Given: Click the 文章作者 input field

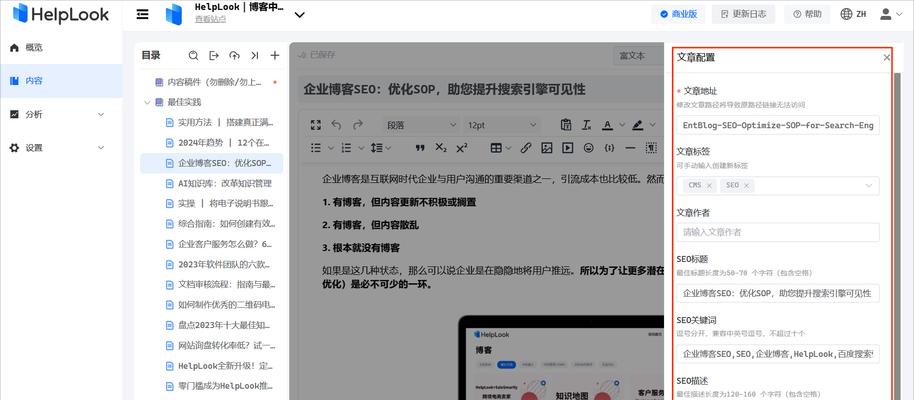Looking at the screenshot, I should (778, 232).
